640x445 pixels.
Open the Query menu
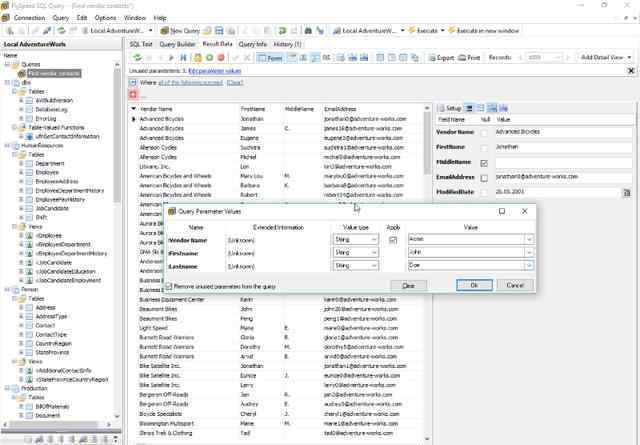pos(60,18)
